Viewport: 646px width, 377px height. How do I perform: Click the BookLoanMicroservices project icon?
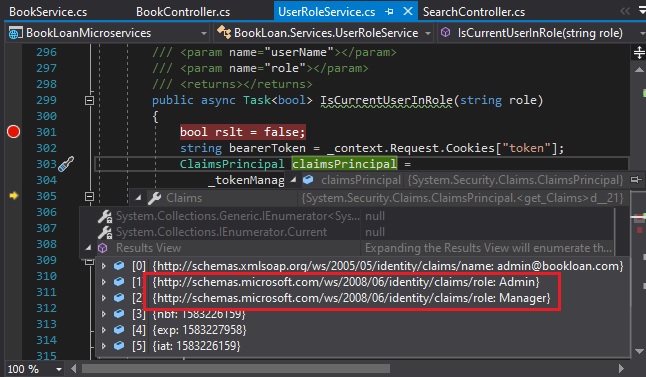click(15, 33)
